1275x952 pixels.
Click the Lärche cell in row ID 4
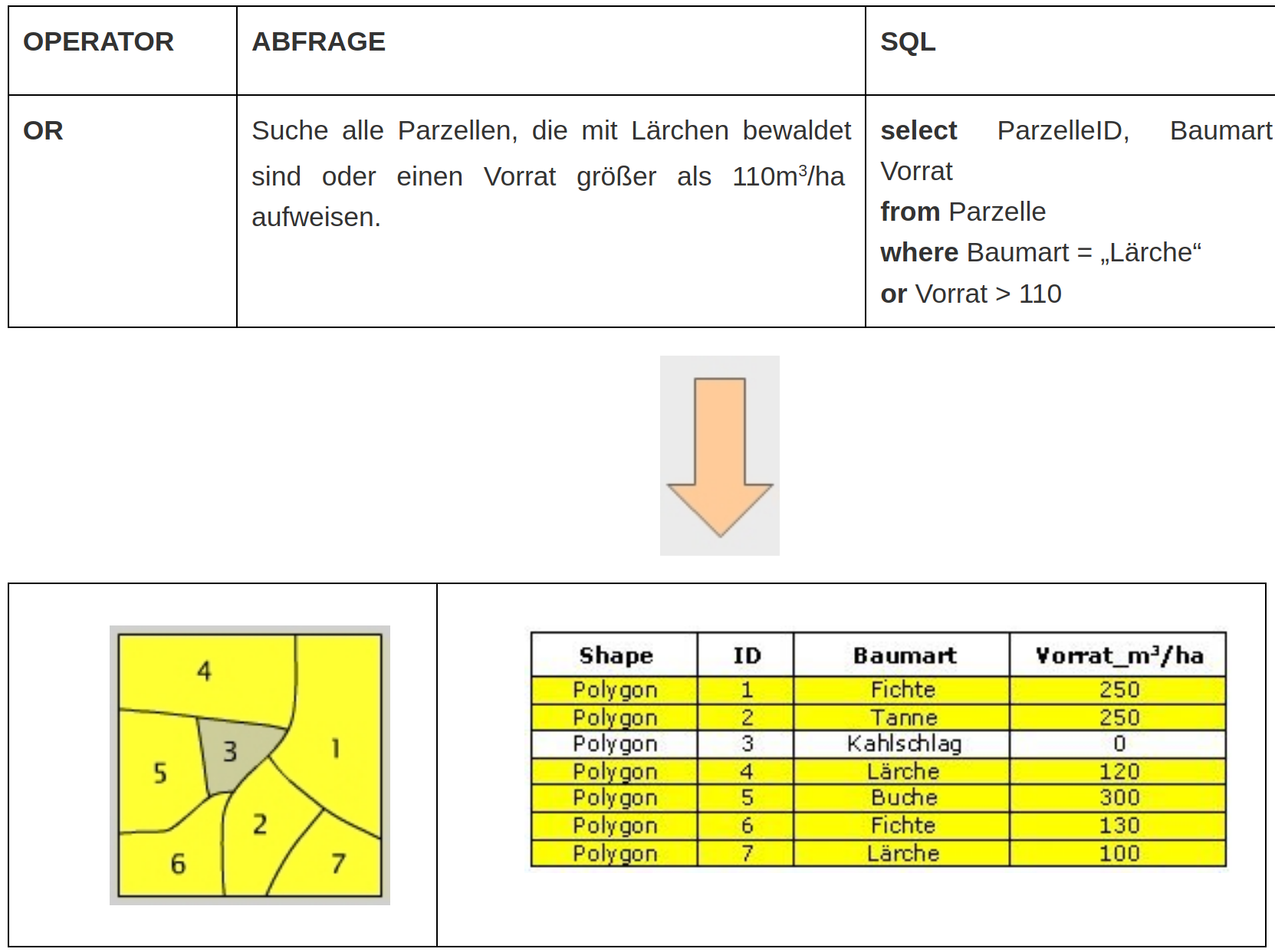902,771
